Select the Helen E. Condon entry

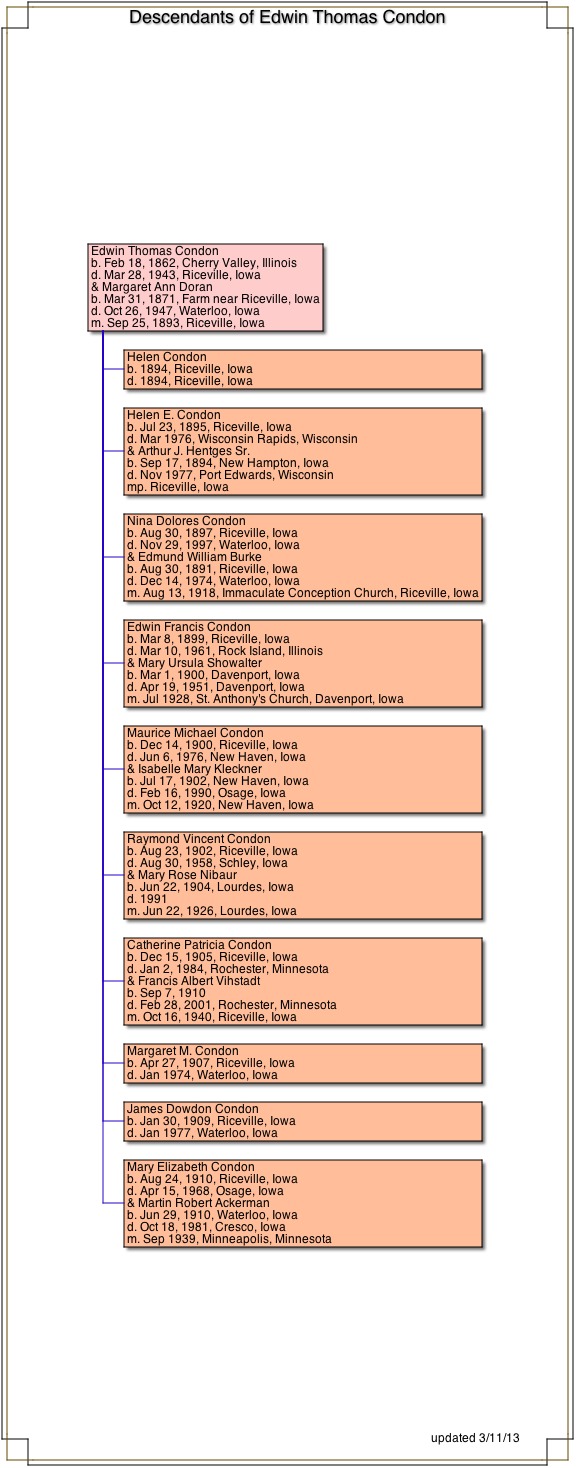pyautogui.click(x=303, y=451)
